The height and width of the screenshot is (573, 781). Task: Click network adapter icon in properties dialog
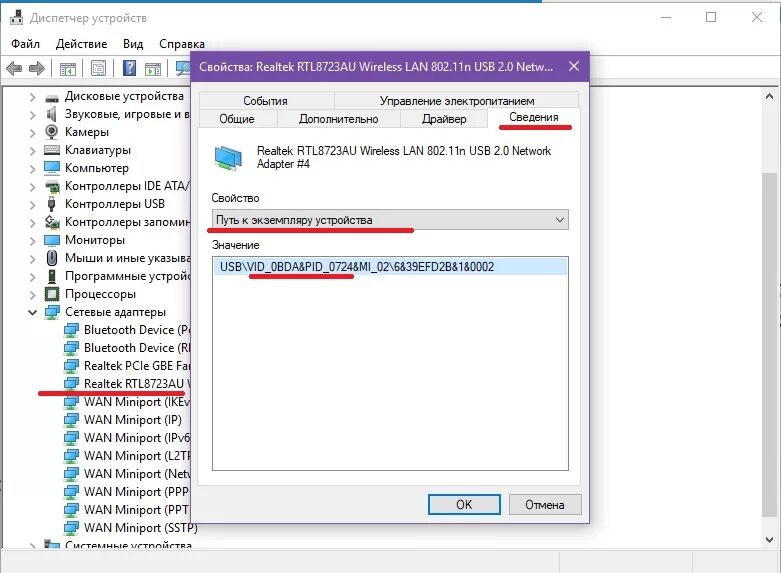pos(228,158)
